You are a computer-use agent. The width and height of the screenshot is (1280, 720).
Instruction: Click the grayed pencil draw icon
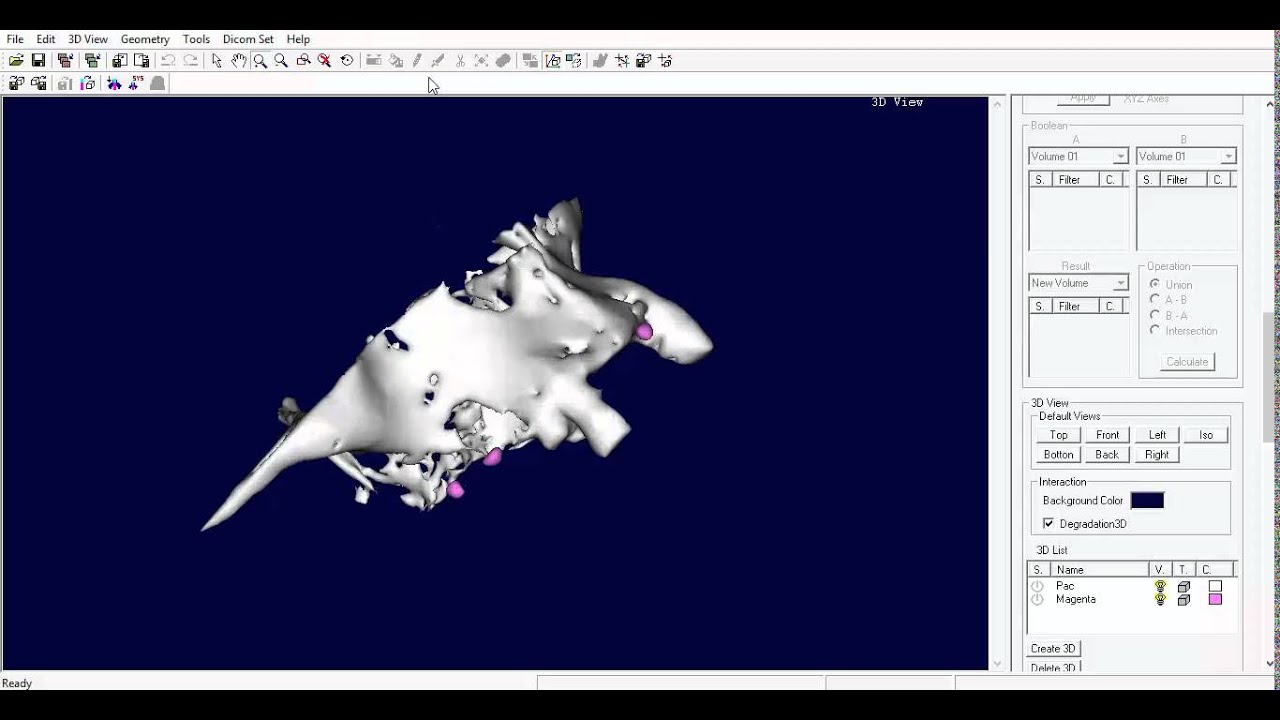click(417, 61)
